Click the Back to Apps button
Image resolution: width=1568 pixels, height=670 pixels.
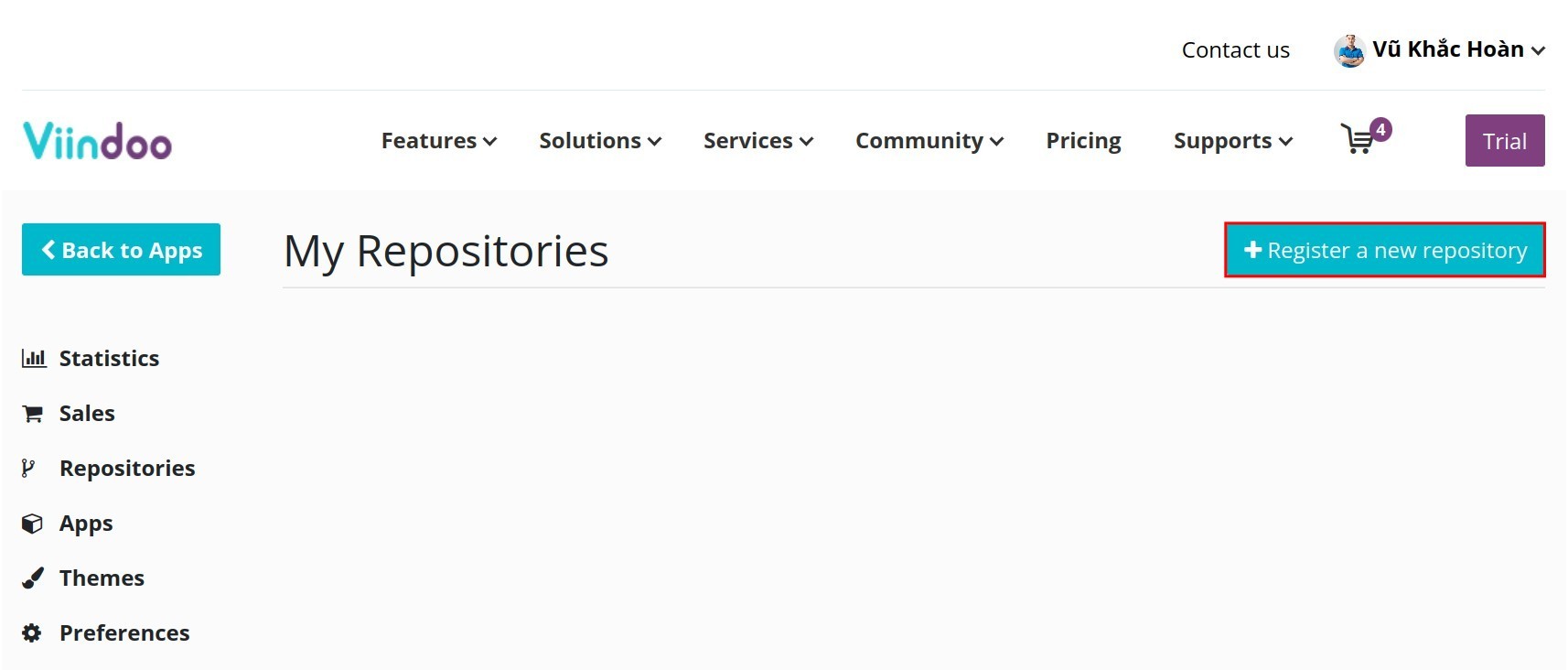pyautogui.click(x=121, y=249)
